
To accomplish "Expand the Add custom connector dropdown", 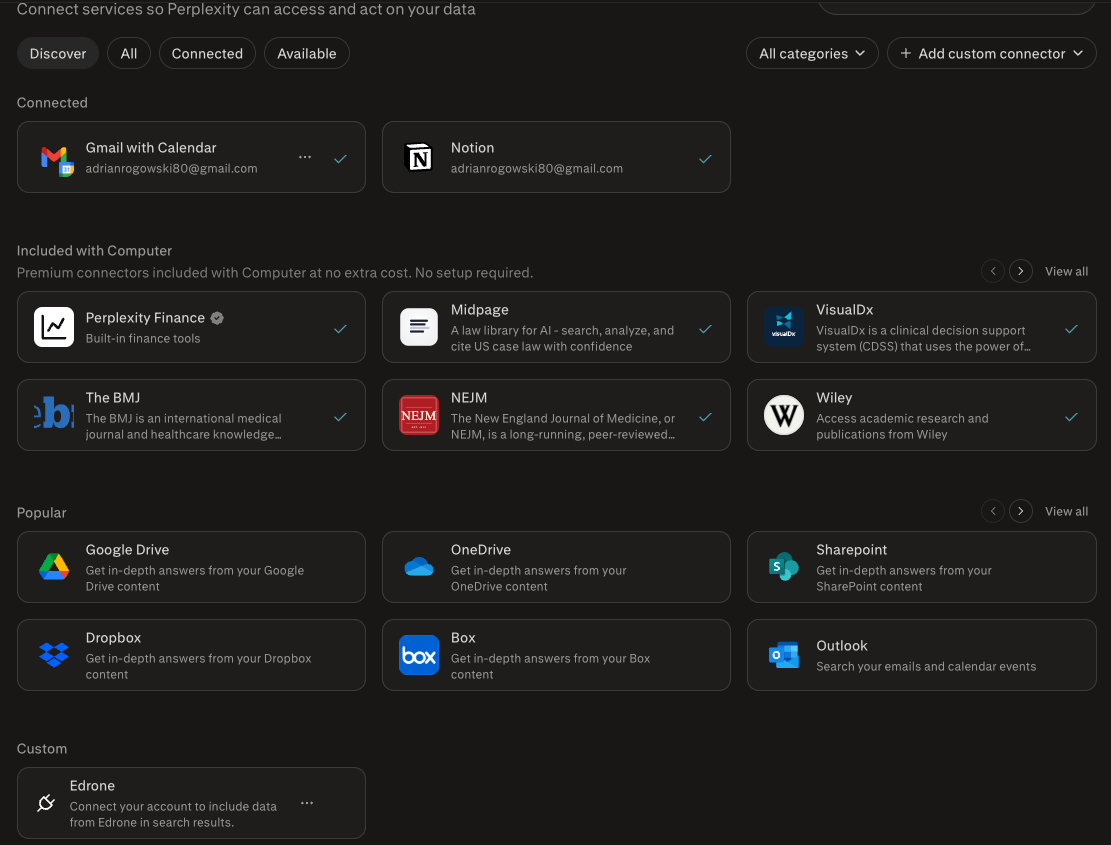I will pyautogui.click(x=991, y=53).
